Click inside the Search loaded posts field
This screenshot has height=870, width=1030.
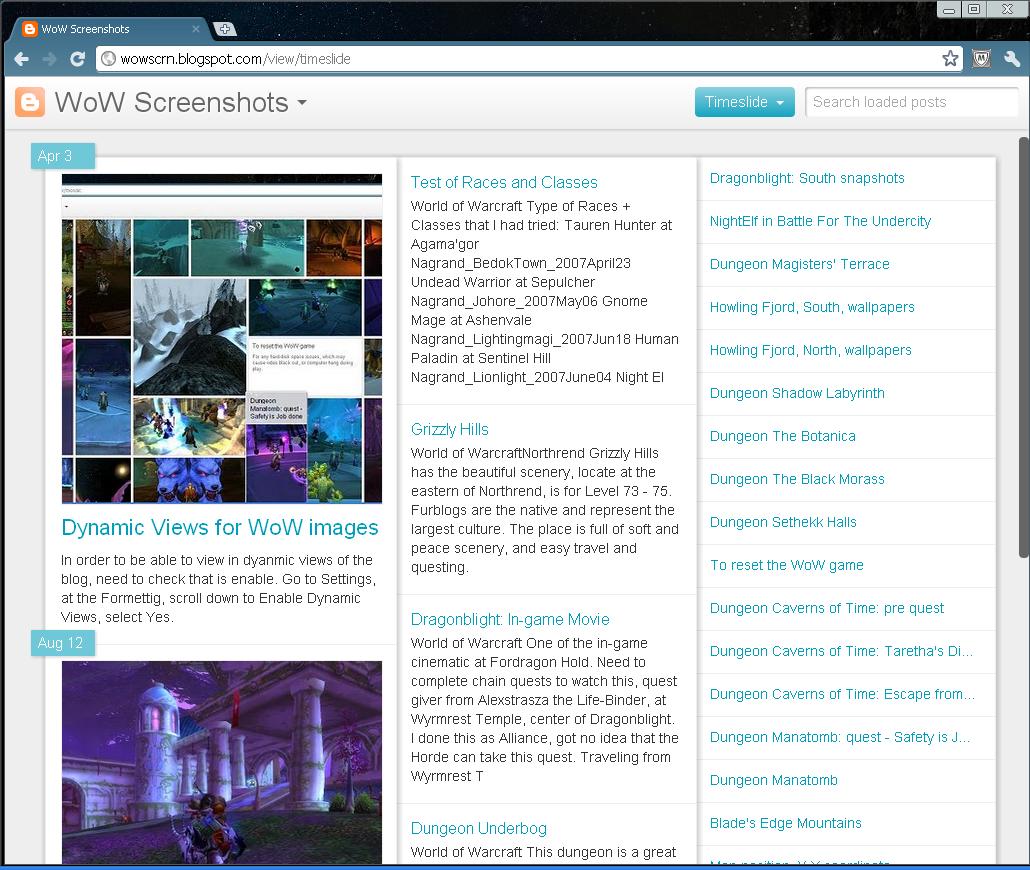(910, 102)
